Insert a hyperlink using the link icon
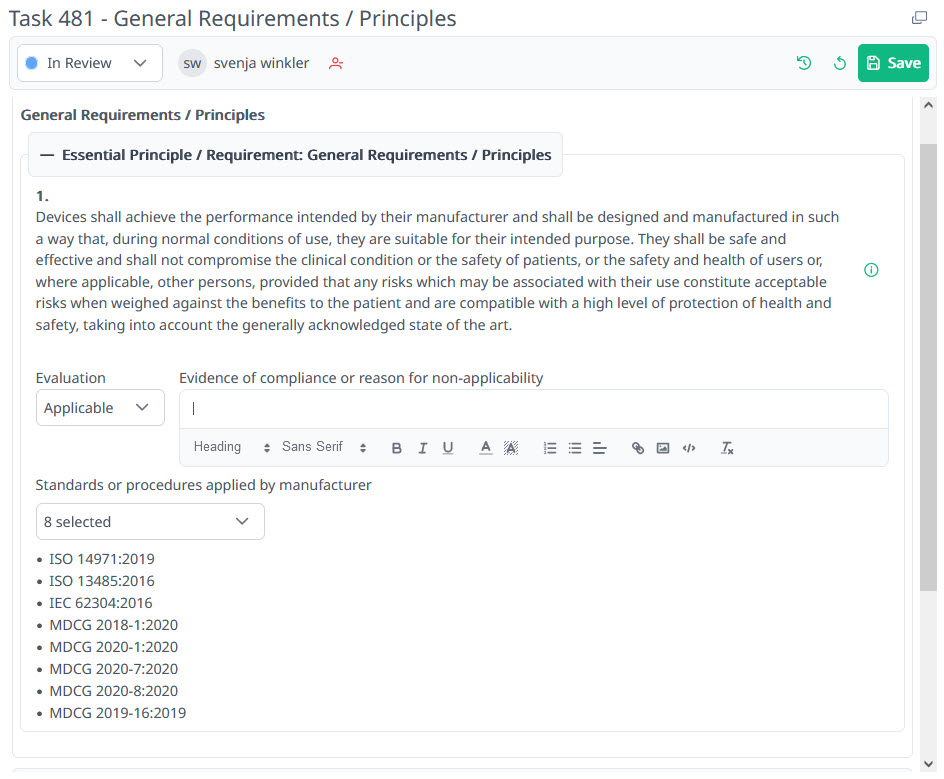The image size is (944, 779). (637, 448)
